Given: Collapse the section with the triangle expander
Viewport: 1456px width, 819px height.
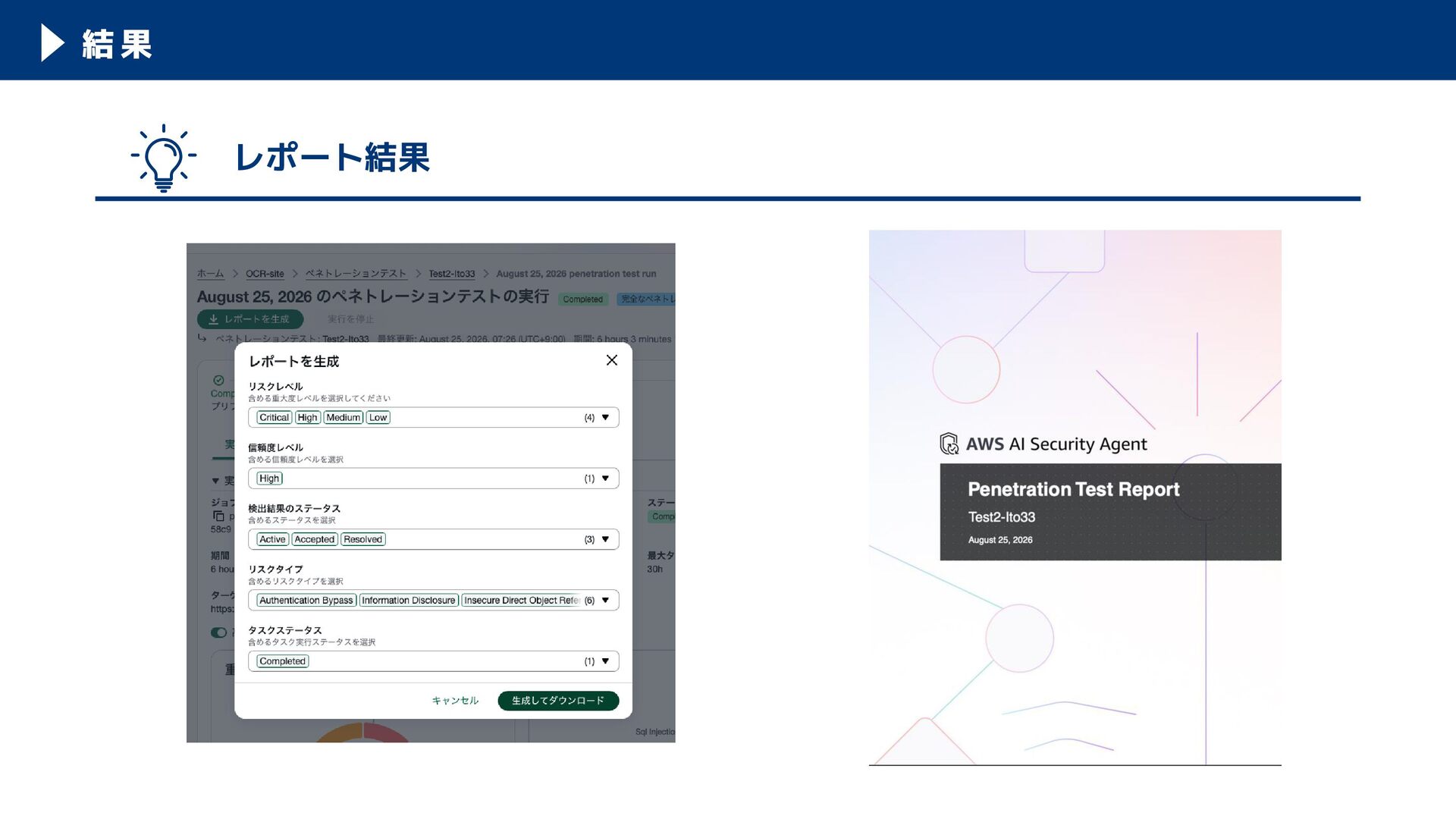Looking at the screenshot, I should coord(215,481).
